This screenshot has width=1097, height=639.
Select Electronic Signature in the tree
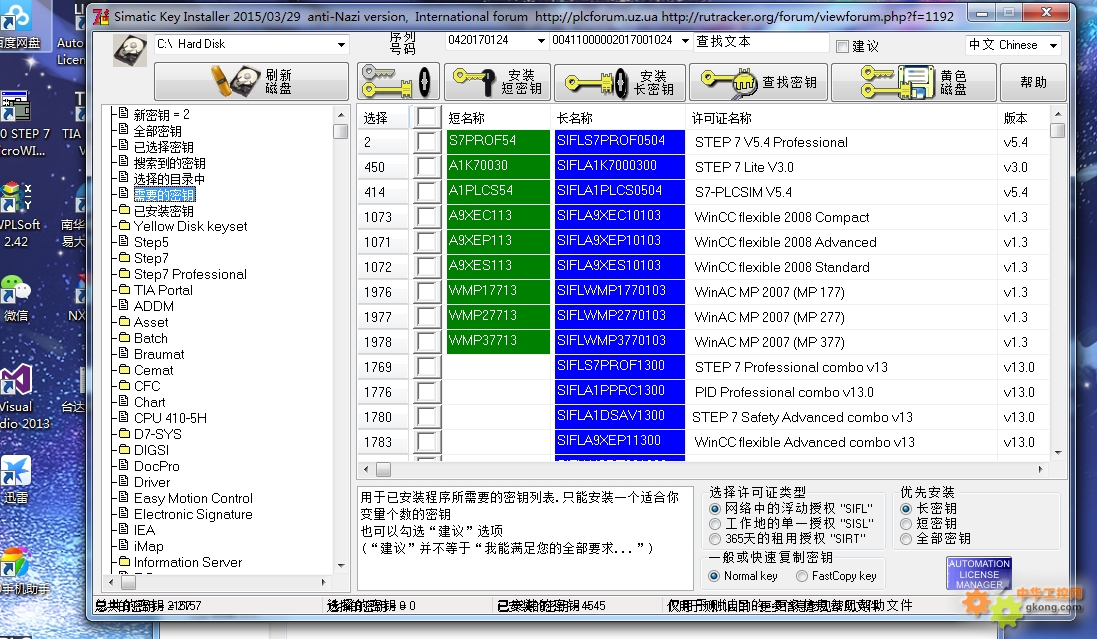point(193,514)
